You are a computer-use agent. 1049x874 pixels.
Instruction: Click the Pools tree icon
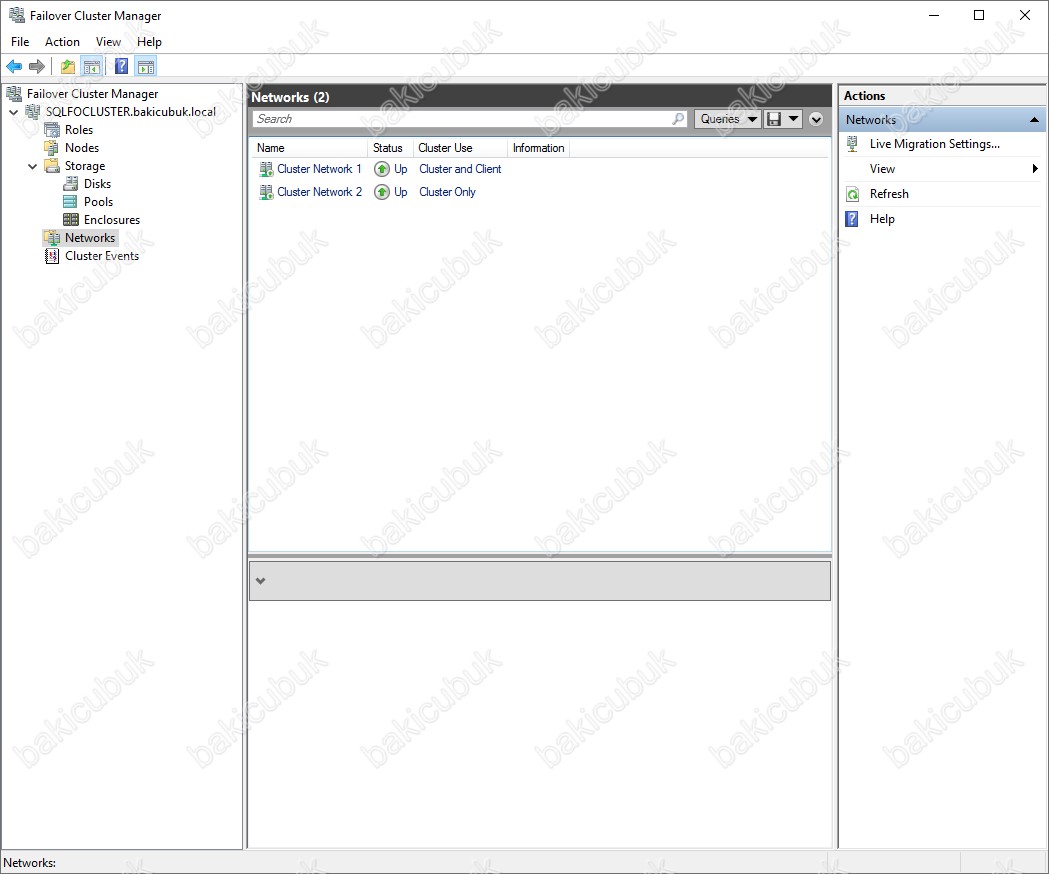(x=70, y=201)
